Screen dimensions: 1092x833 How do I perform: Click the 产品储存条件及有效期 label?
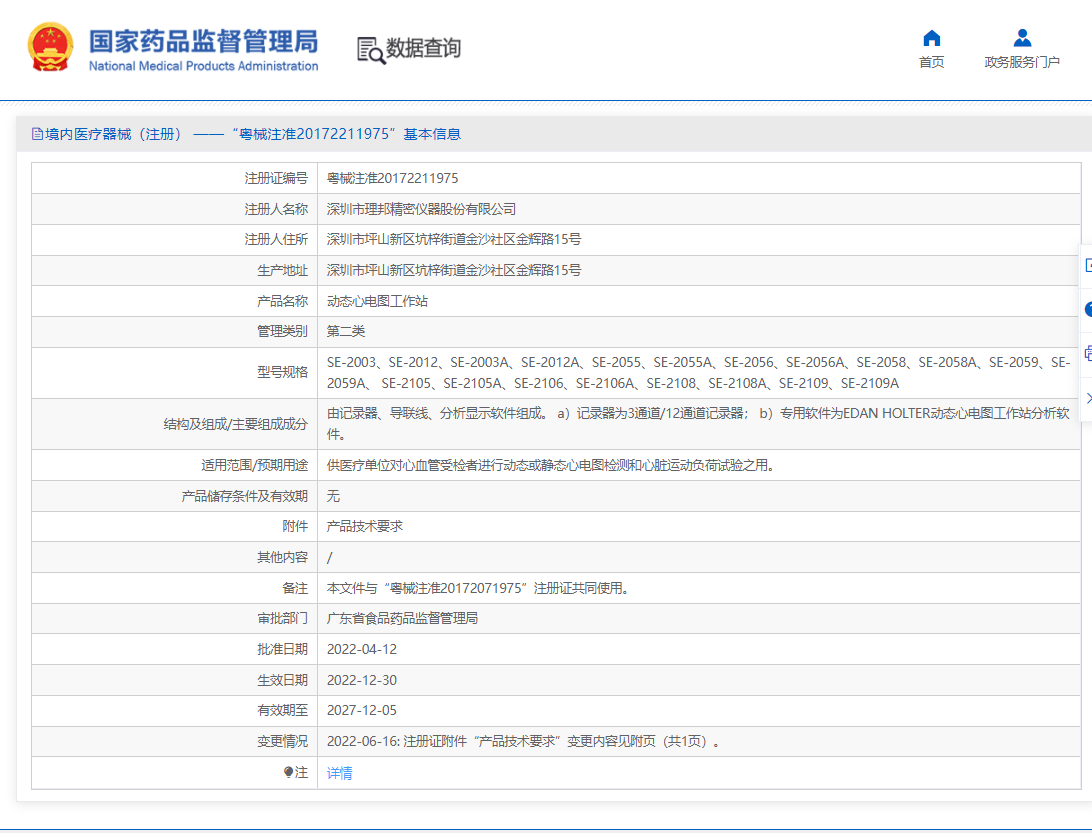coord(244,496)
